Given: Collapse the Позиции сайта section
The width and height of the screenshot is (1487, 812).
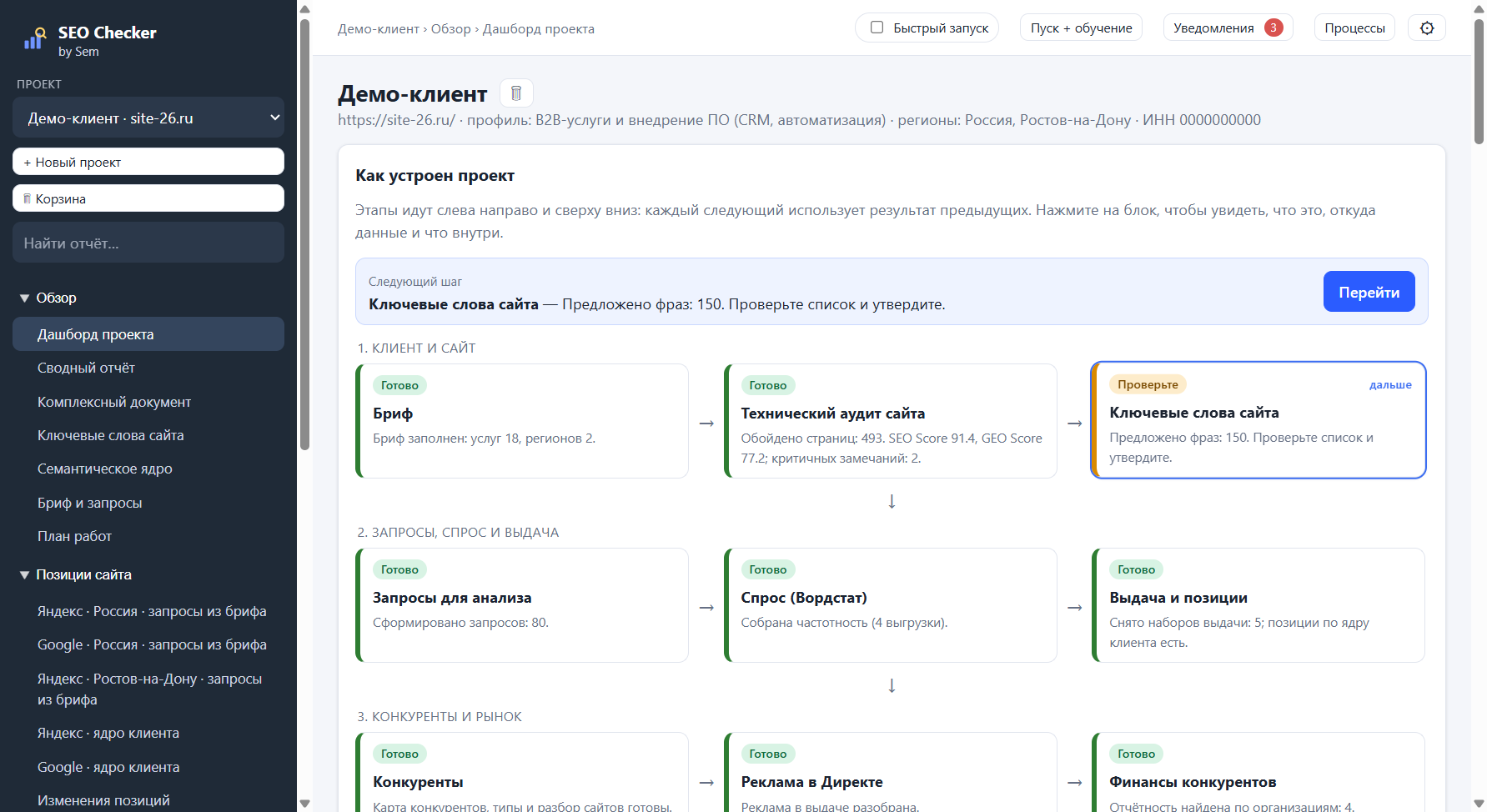Looking at the screenshot, I should [76, 574].
